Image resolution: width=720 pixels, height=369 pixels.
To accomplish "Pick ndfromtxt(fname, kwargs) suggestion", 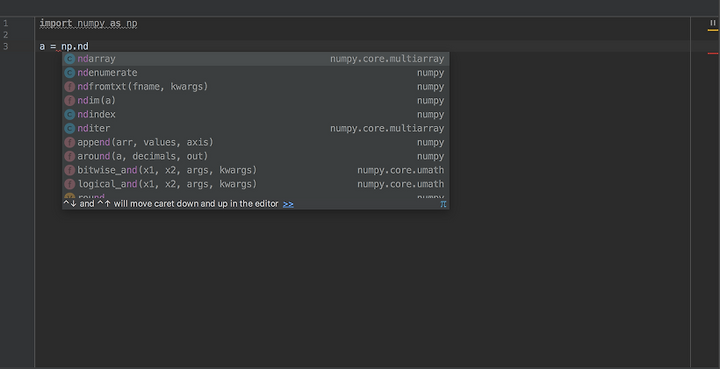I will (256, 86).
